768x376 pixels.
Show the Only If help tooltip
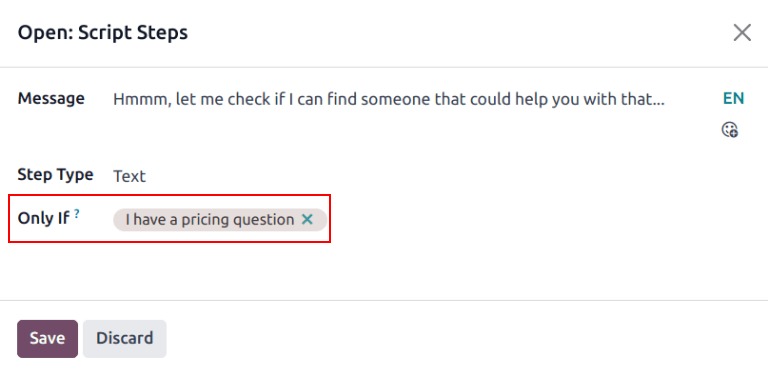coord(77,213)
